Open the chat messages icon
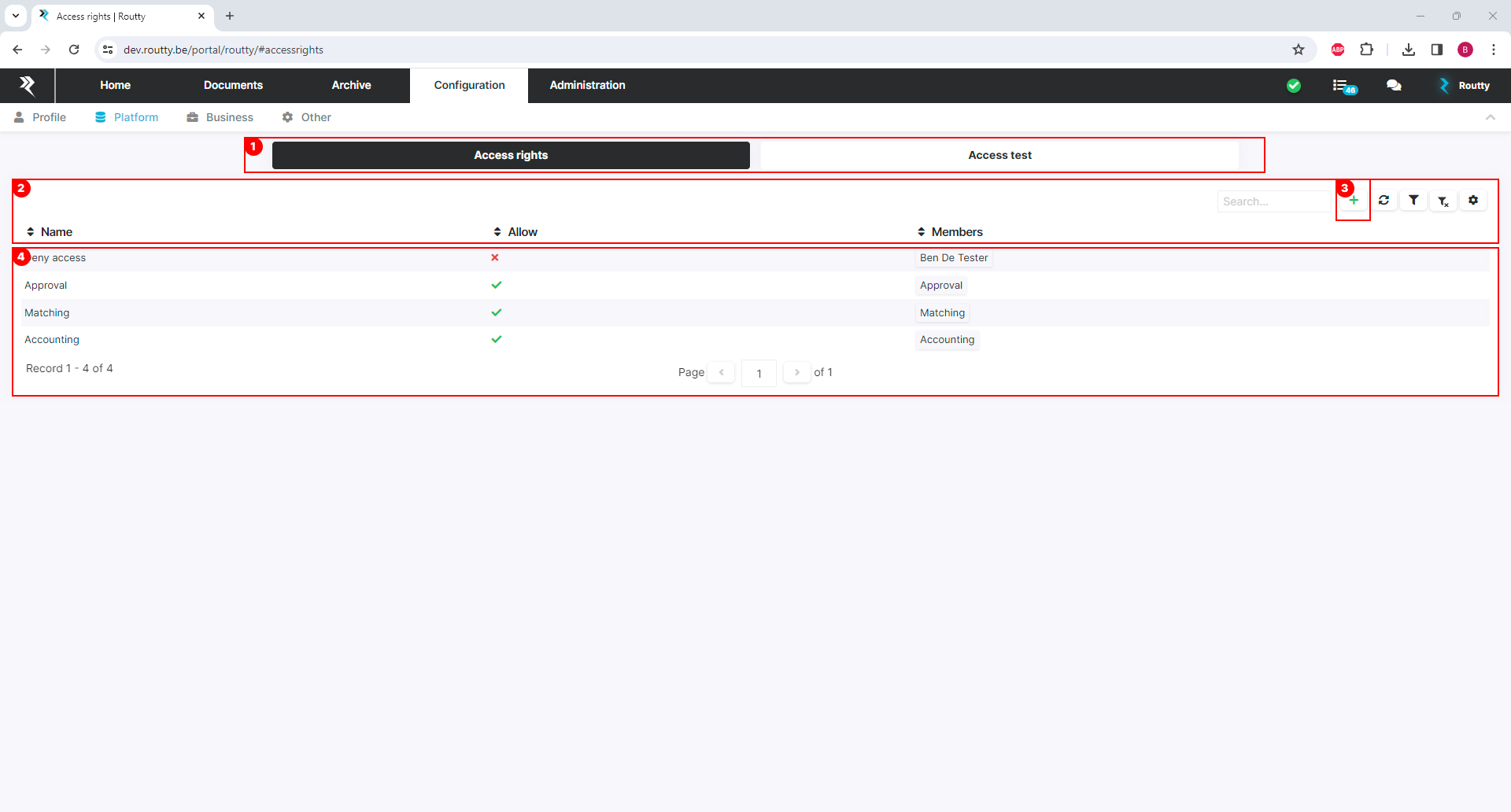The image size is (1511, 812). 1394,86
